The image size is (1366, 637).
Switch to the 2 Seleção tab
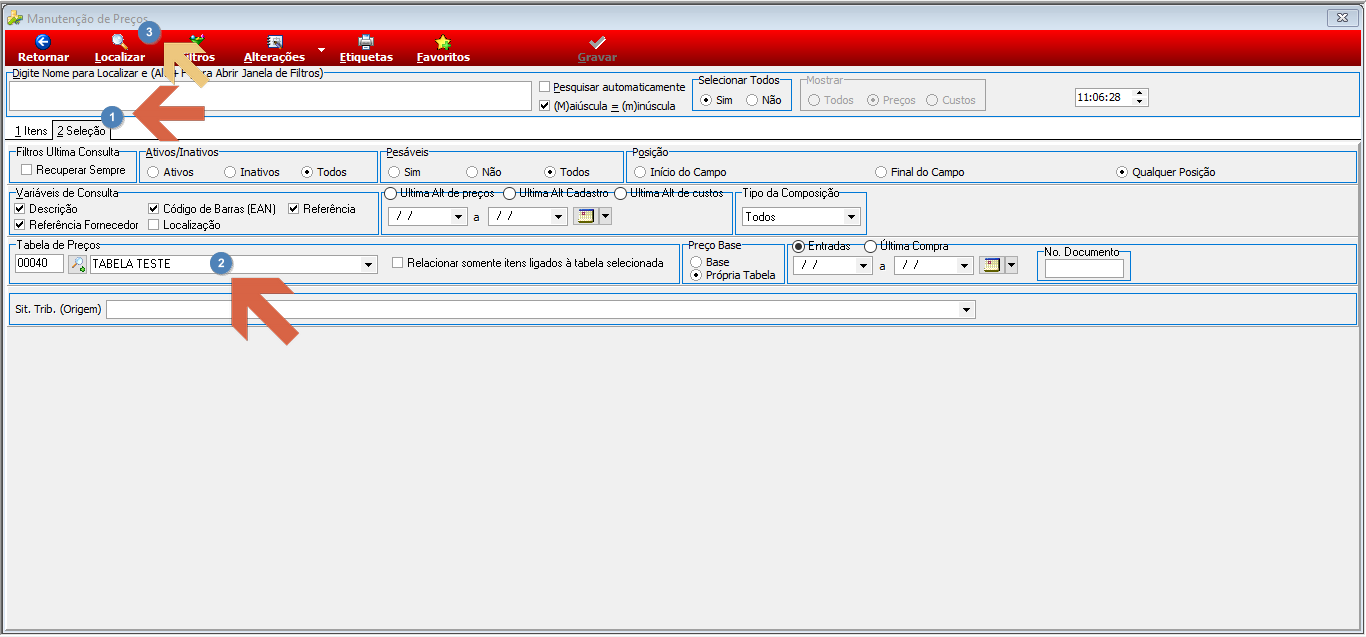tap(81, 130)
